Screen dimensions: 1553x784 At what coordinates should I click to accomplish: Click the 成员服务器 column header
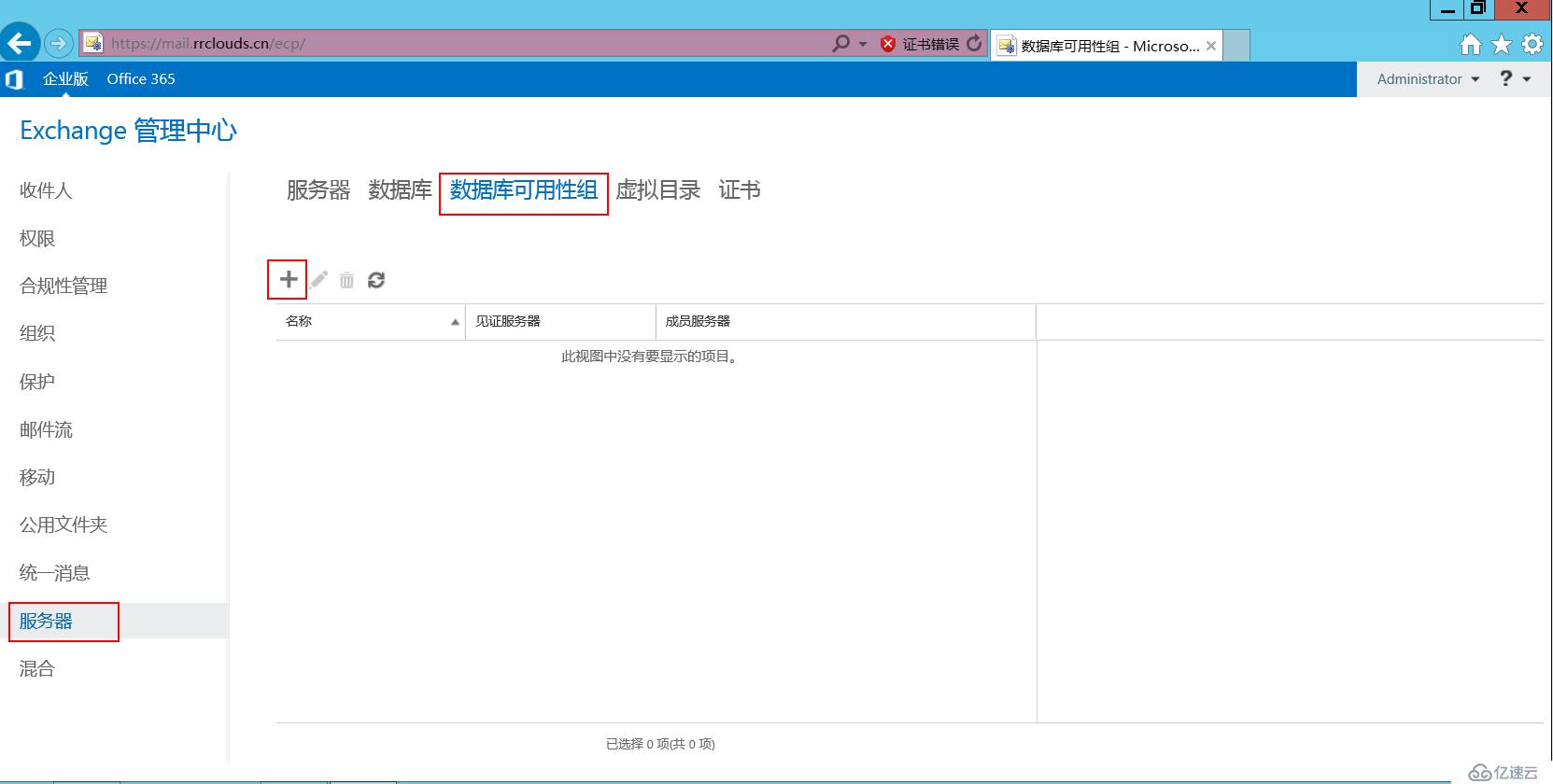pyautogui.click(x=846, y=321)
